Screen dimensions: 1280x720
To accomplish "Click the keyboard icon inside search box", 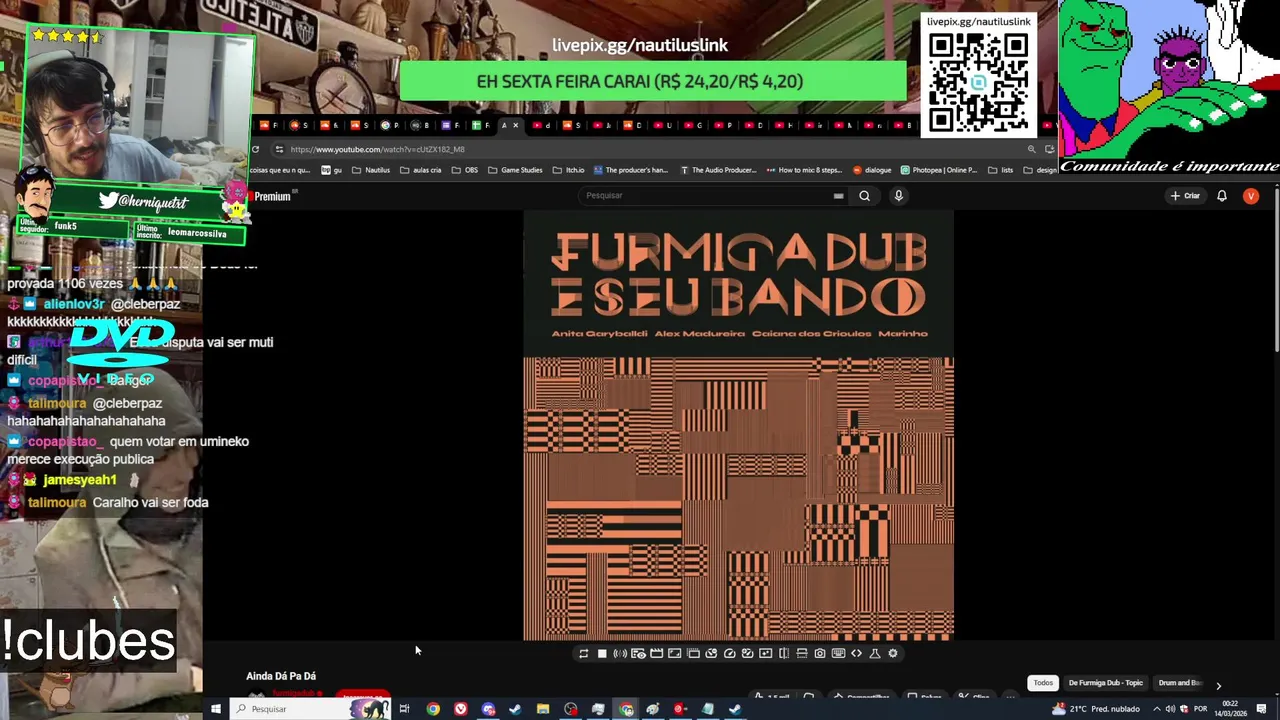I will 838,196.
